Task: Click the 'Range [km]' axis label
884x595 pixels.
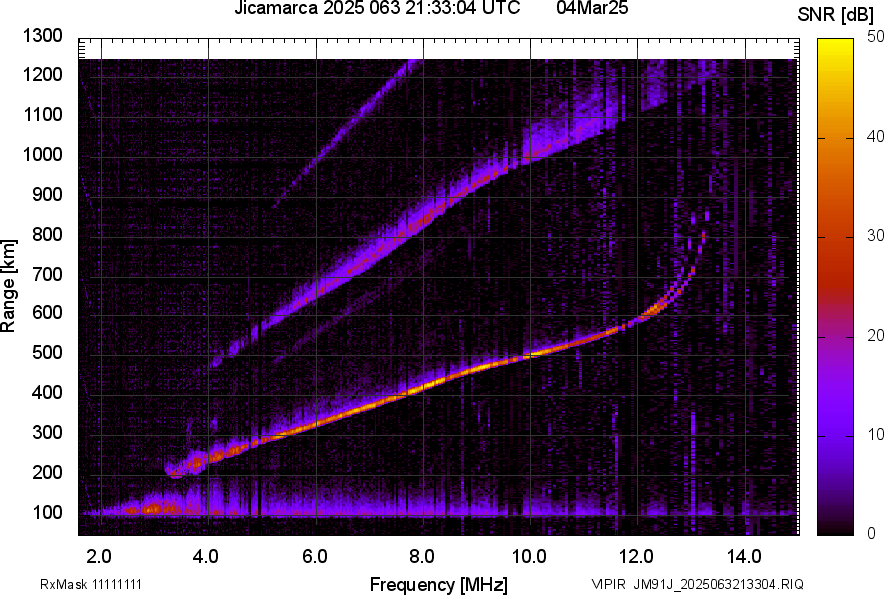Action: [8, 286]
